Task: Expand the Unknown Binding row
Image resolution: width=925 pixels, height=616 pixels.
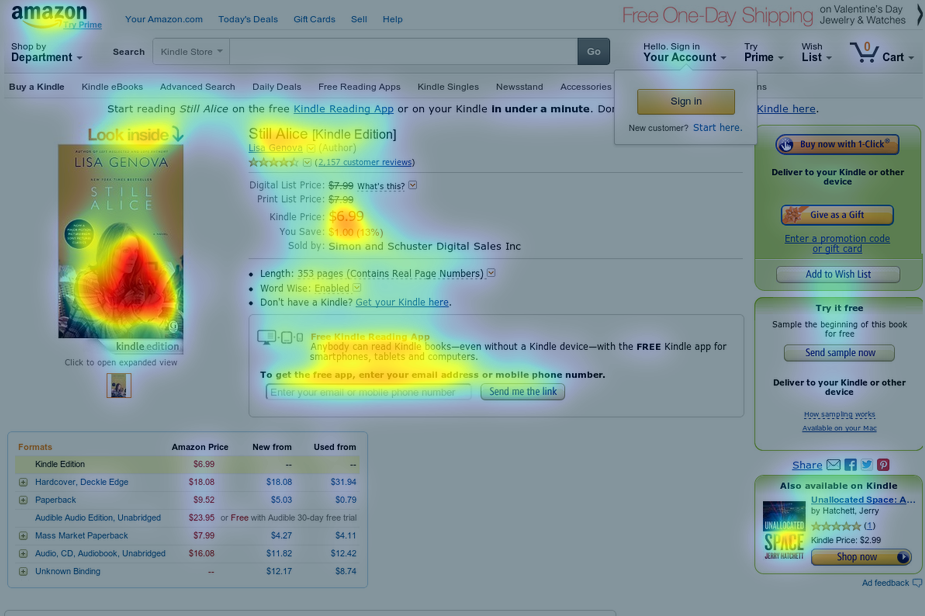Action: [23, 571]
